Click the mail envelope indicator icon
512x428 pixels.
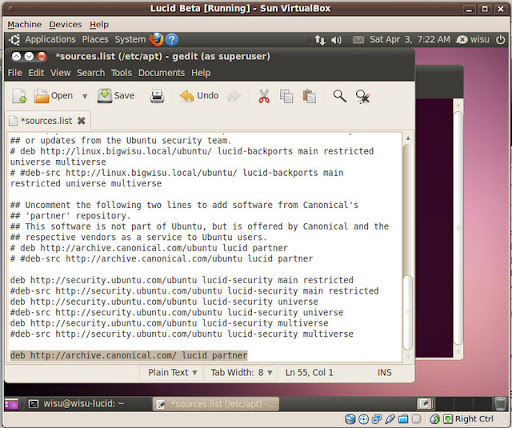coord(358,40)
